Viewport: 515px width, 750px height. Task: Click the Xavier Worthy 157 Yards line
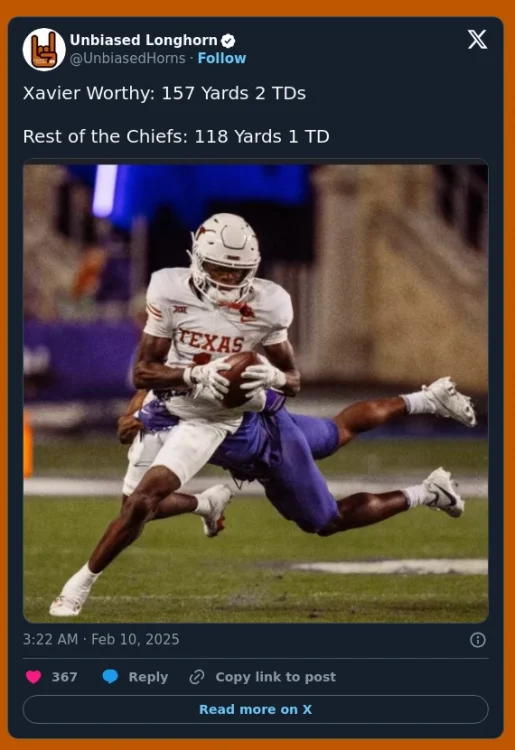point(164,93)
